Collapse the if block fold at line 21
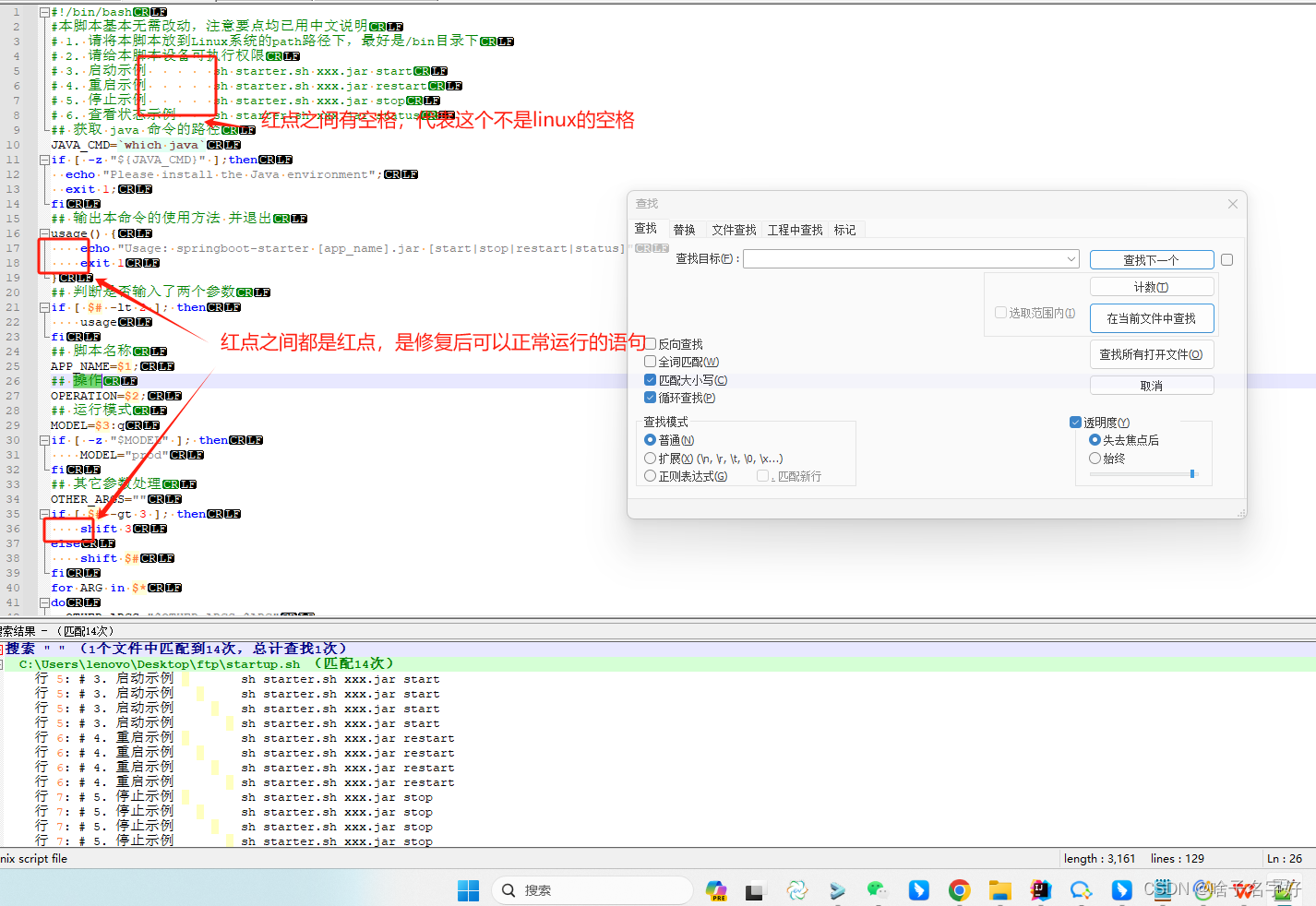 44,307
